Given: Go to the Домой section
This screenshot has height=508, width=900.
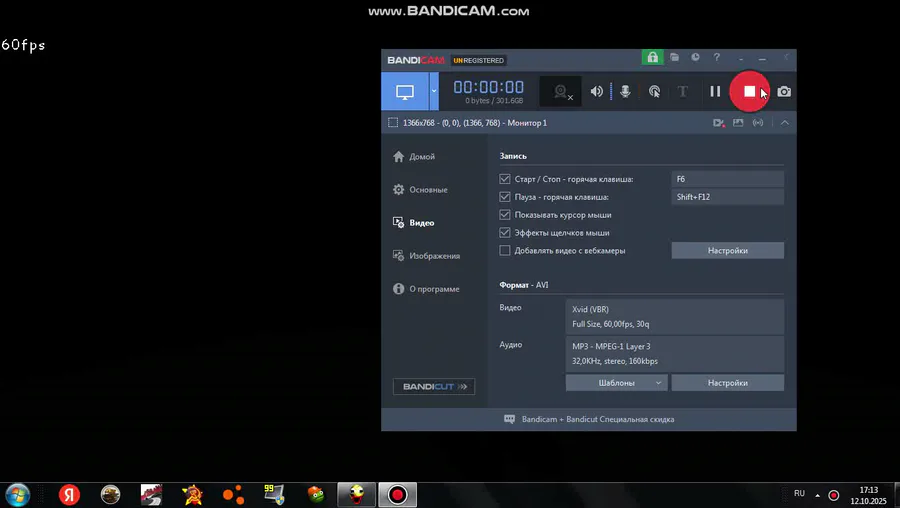Looking at the screenshot, I should click(414, 156).
